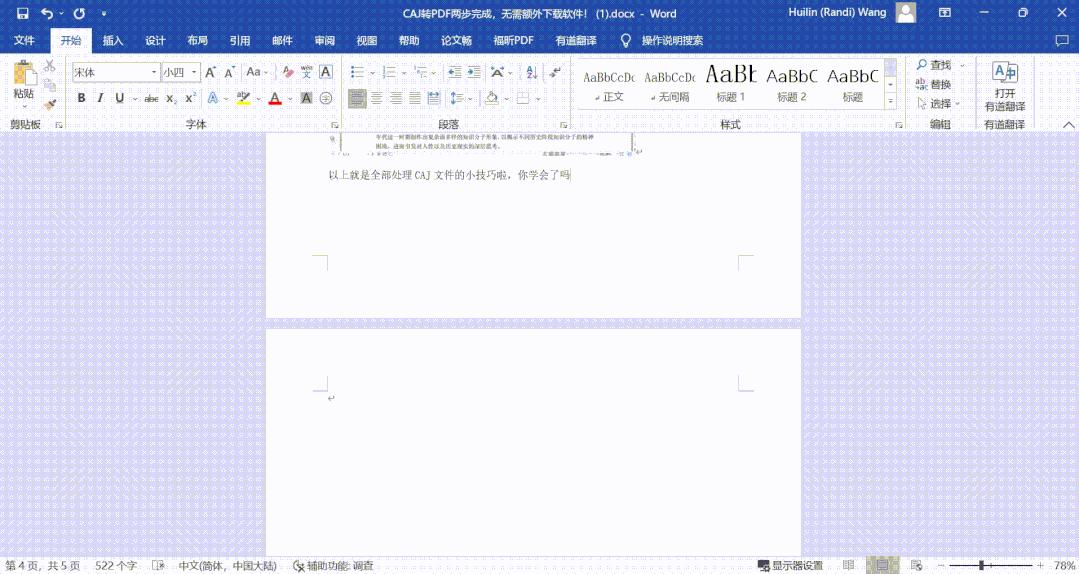Click 显示器设置 in status bar
Image resolution: width=1079 pixels, height=574 pixels.
pyautogui.click(x=790, y=566)
